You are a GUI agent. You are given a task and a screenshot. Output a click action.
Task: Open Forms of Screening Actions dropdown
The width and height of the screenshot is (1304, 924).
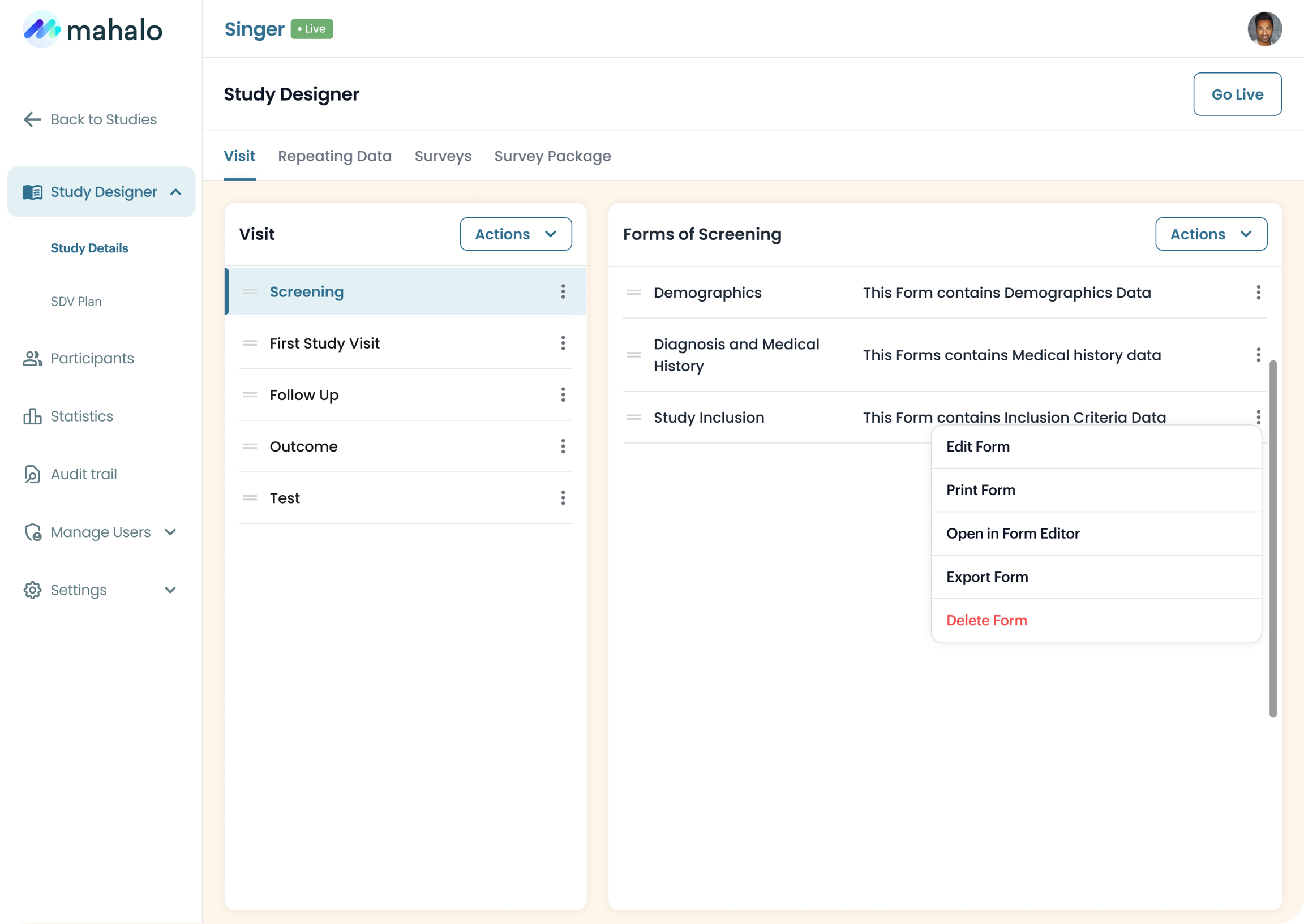(x=1211, y=234)
